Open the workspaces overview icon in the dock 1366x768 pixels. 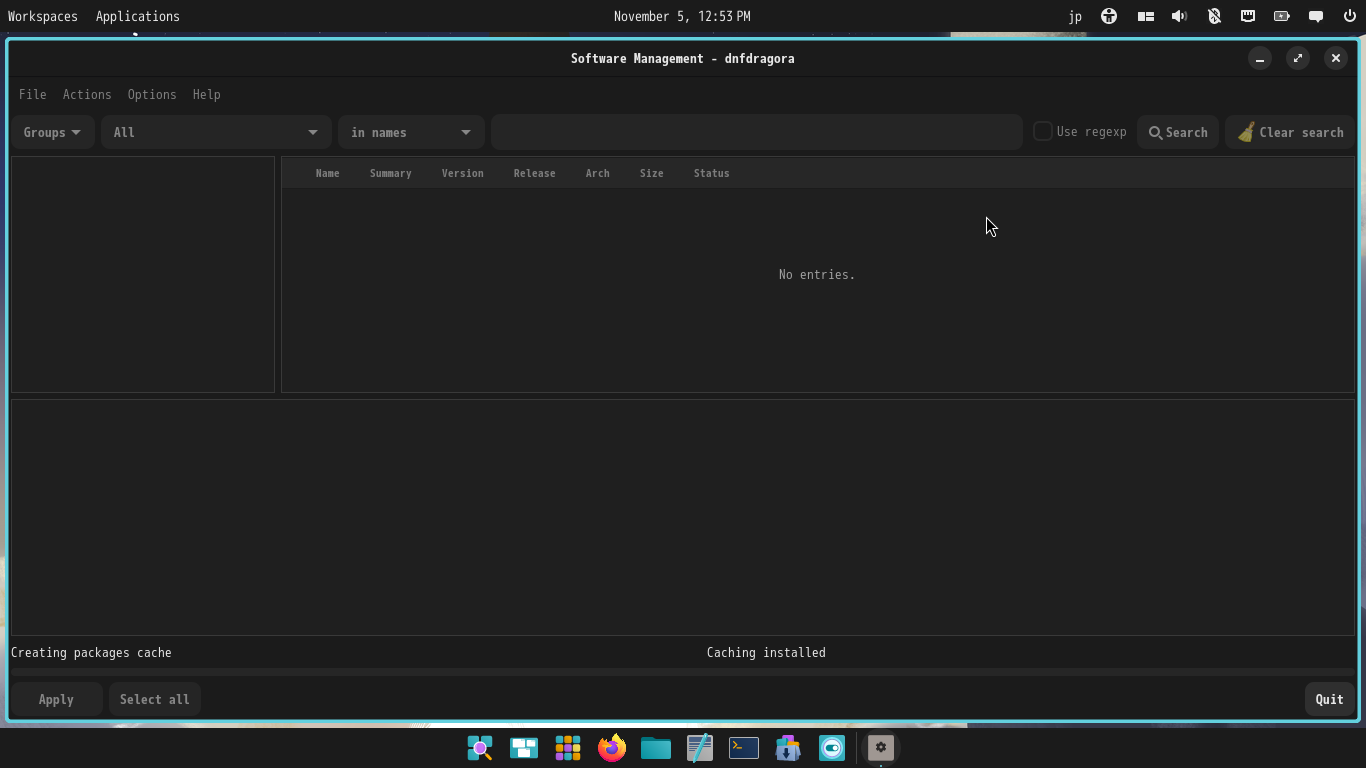[x=524, y=748]
